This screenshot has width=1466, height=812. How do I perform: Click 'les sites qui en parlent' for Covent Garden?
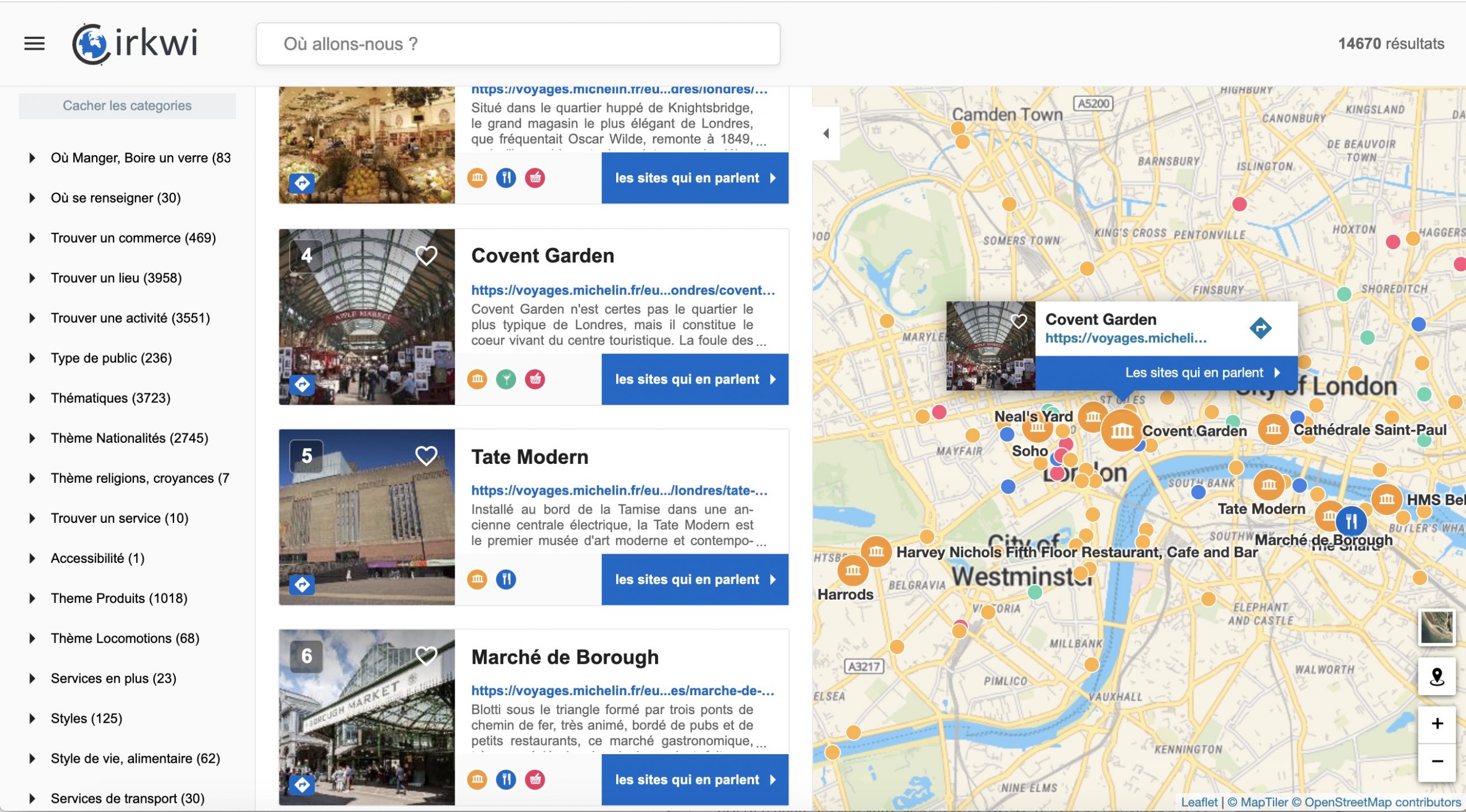[695, 379]
